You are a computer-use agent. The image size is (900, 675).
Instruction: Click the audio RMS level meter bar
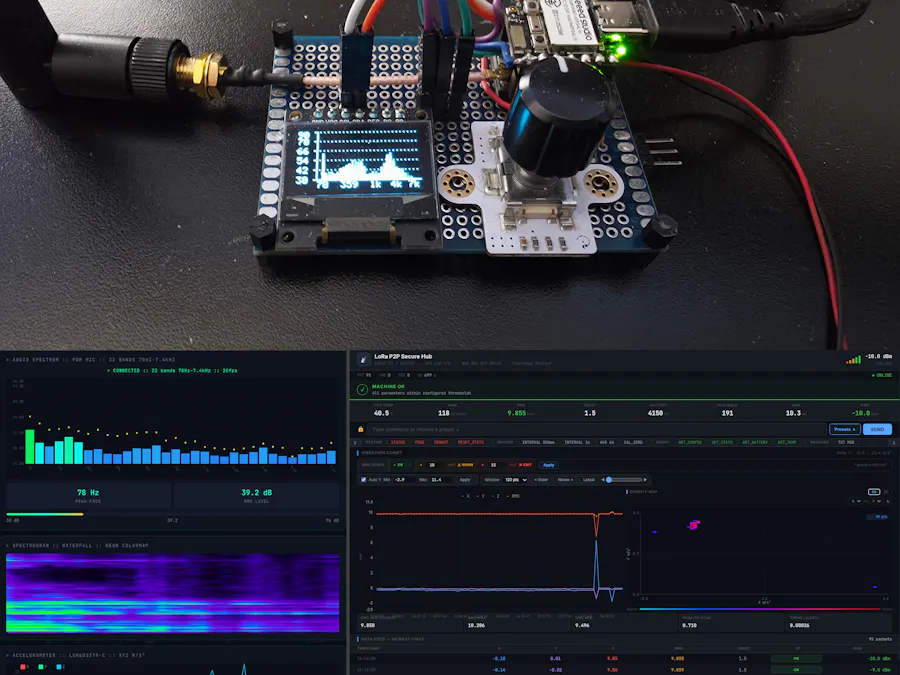tap(172, 514)
